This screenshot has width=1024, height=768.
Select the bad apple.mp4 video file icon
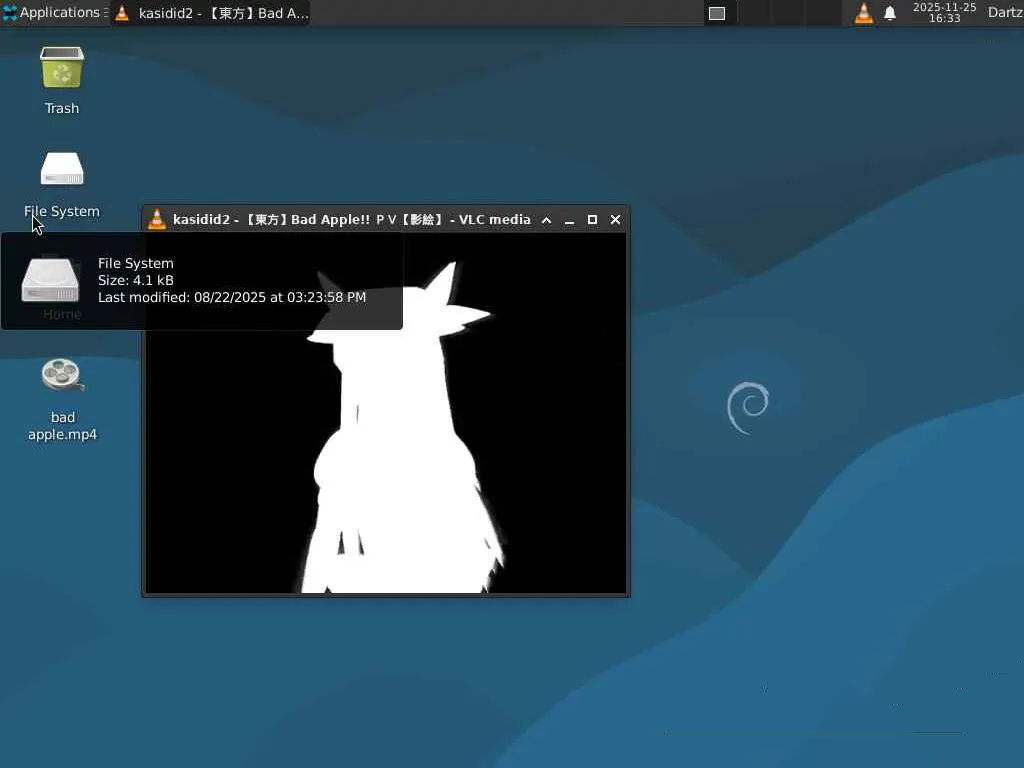[x=62, y=375]
